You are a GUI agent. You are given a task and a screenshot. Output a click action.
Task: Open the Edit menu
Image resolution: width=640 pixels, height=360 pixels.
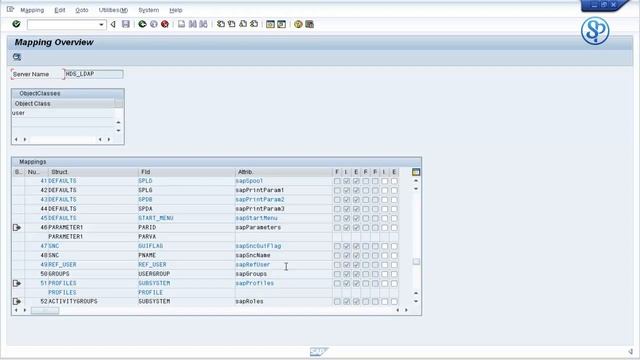coord(60,10)
